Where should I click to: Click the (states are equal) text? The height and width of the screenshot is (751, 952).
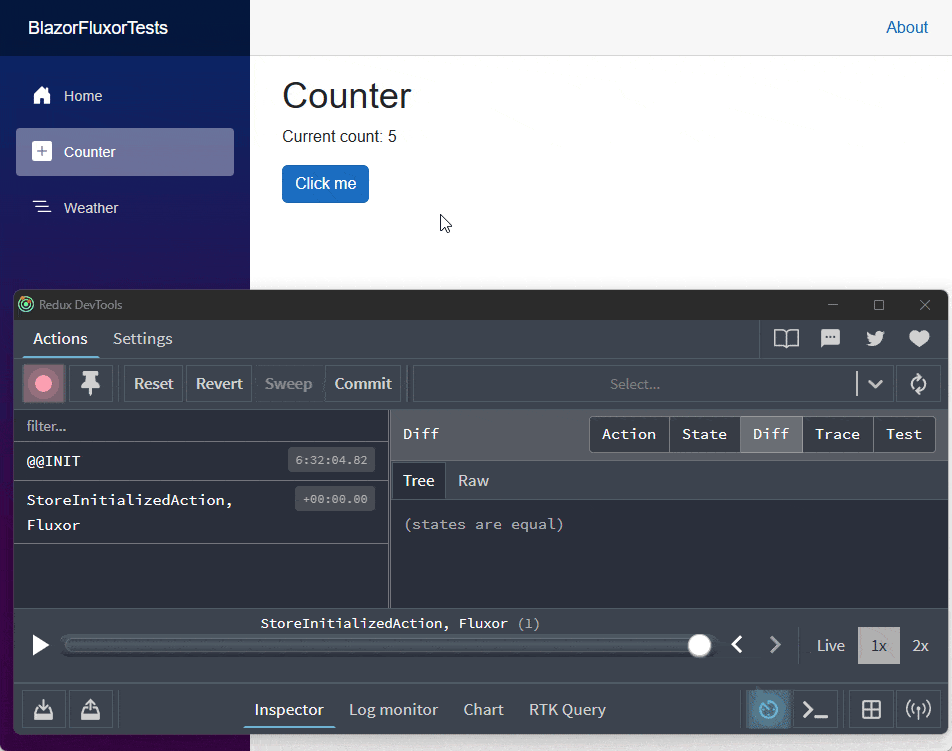click(484, 524)
